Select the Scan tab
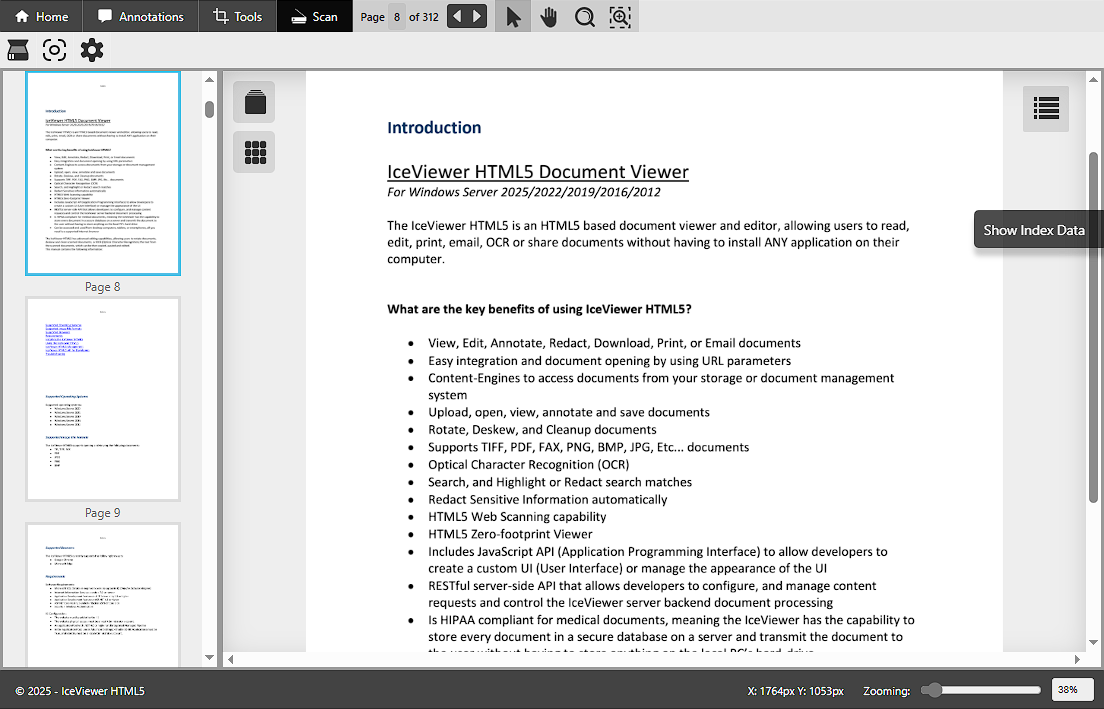The image size is (1104, 709). [314, 17]
